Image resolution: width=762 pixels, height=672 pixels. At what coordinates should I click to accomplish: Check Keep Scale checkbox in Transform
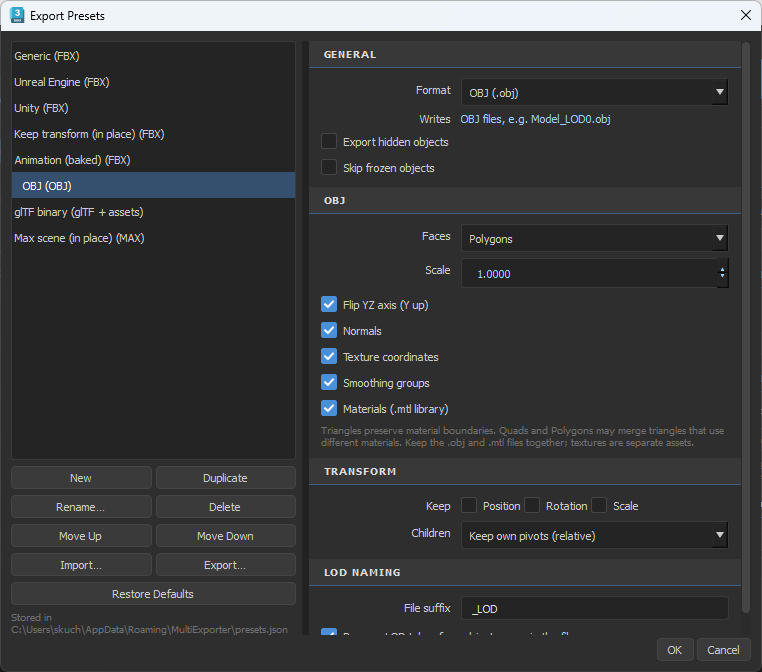tap(599, 505)
